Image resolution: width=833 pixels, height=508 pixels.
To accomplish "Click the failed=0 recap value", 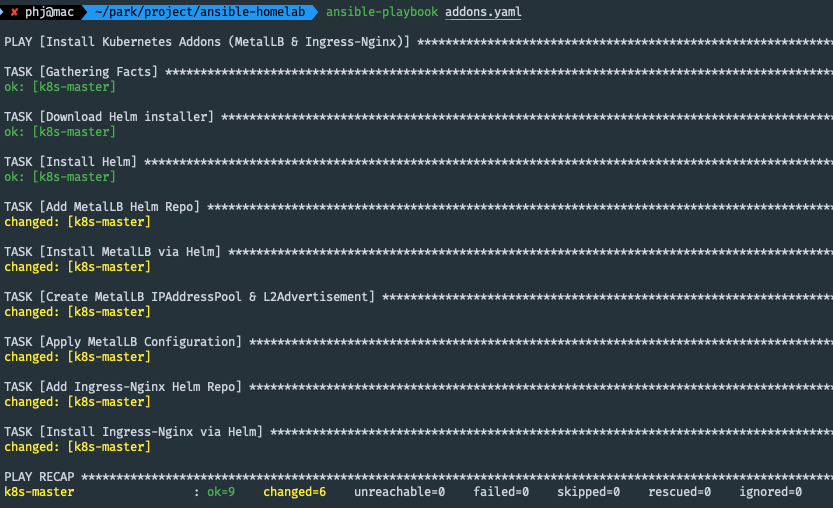I will [x=501, y=492].
